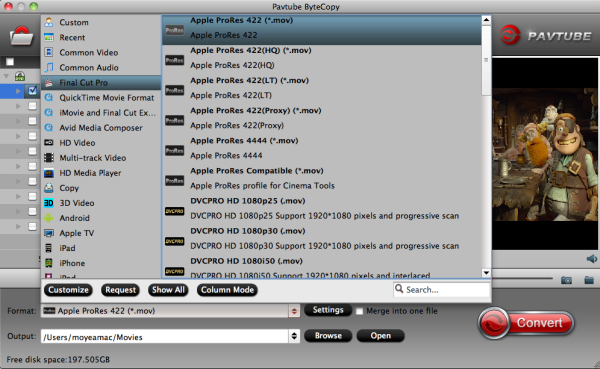
Task: Click the Pavtube logo icon
Action: pyautogui.click(x=510, y=35)
